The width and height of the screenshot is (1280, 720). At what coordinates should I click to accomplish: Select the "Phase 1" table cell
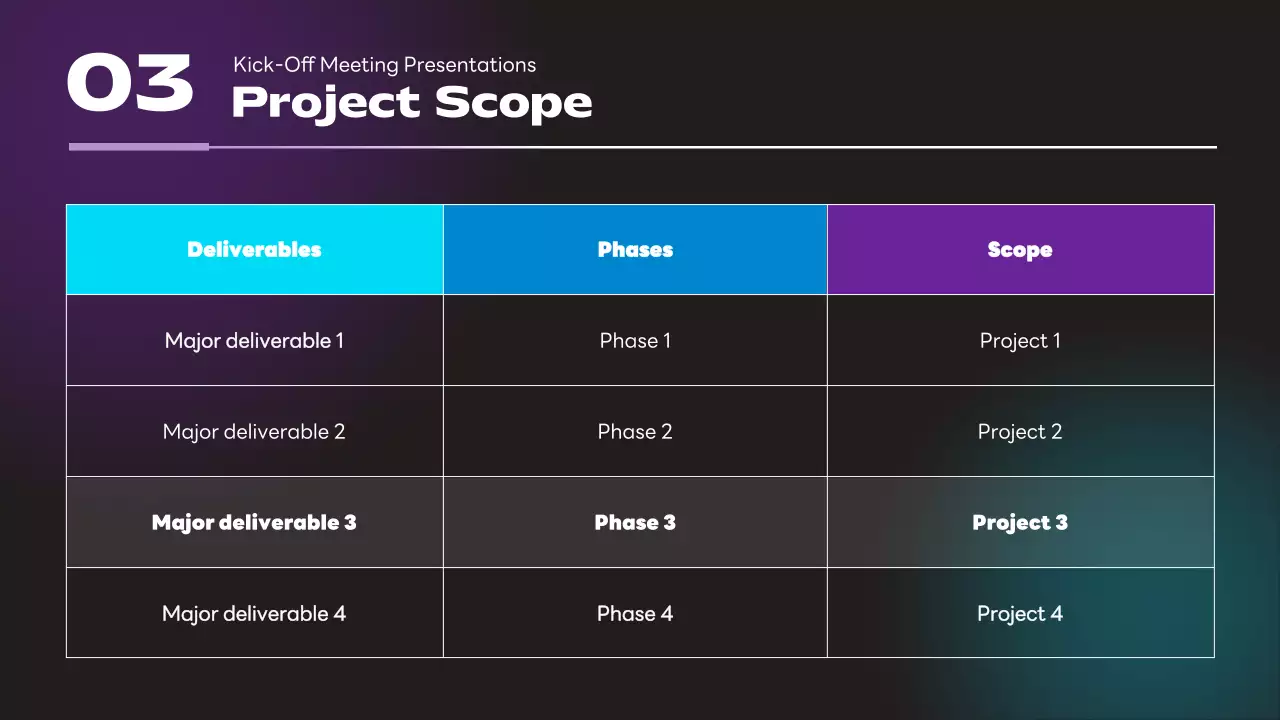click(635, 341)
